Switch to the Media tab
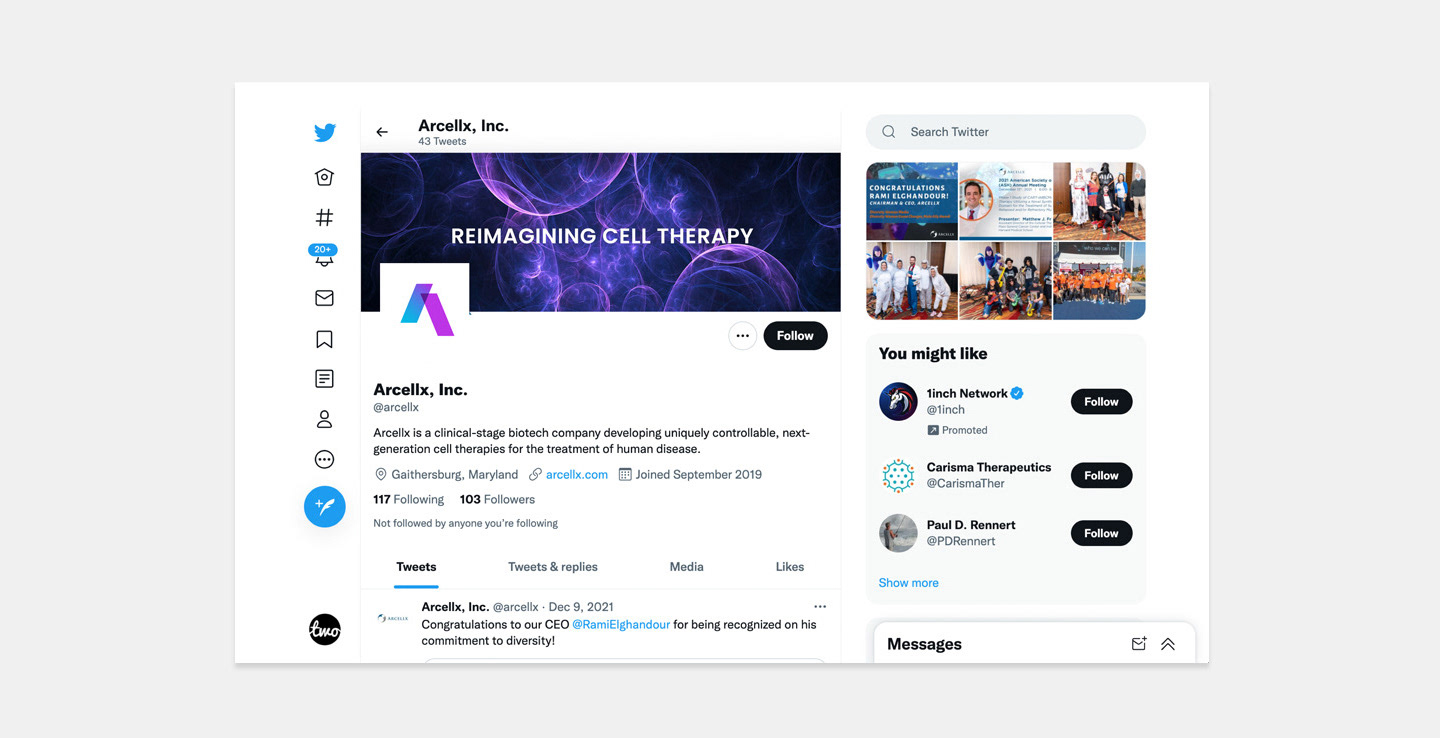1440x738 pixels. click(686, 567)
